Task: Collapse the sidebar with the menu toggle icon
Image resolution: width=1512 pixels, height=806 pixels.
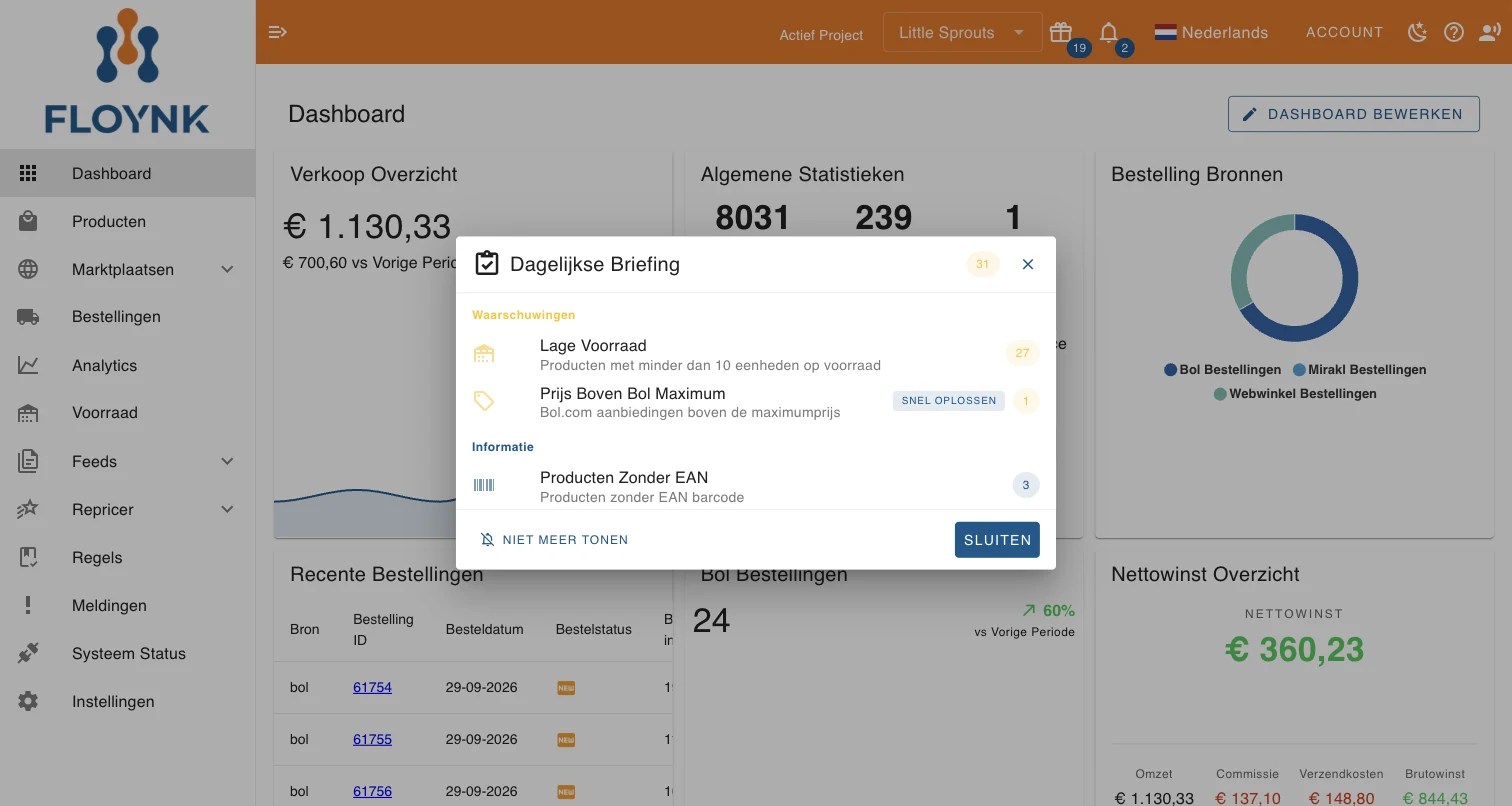Action: 278,32
